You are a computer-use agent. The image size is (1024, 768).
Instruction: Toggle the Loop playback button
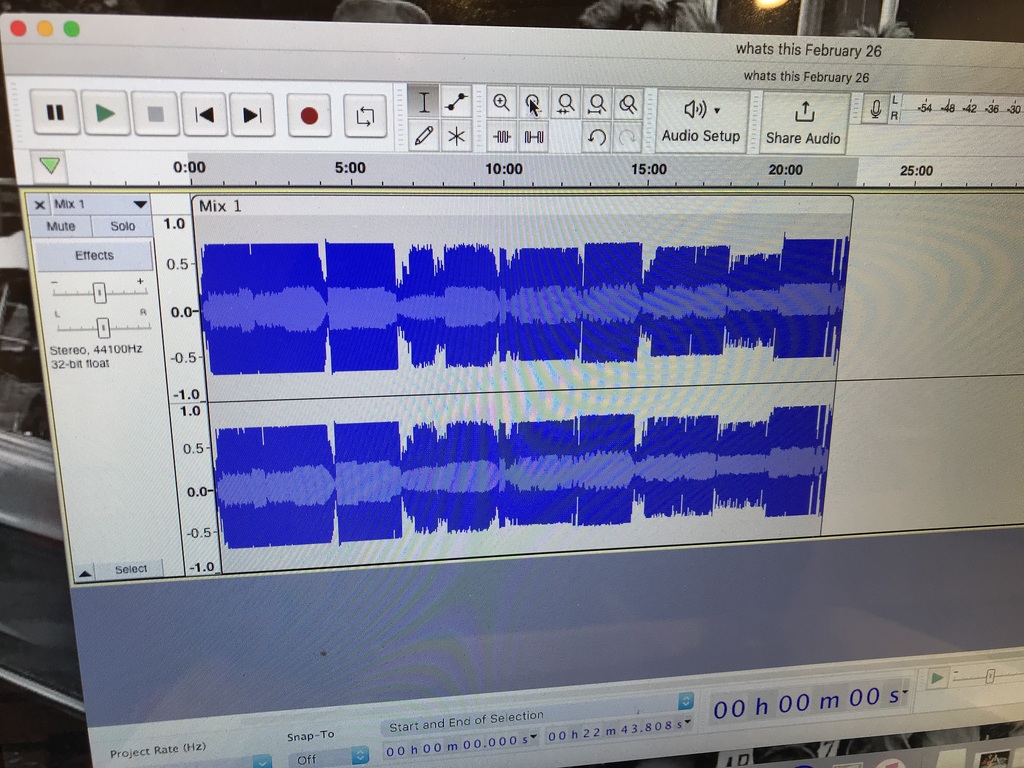(364, 115)
